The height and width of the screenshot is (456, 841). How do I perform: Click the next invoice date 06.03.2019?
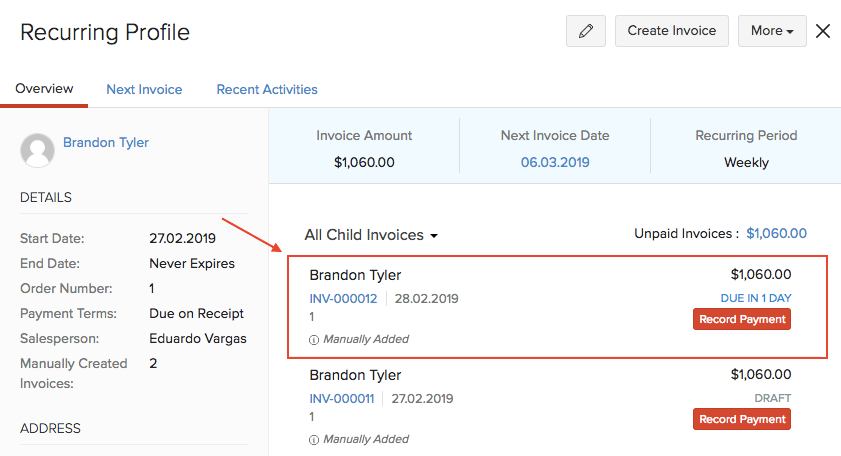coord(555,162)
